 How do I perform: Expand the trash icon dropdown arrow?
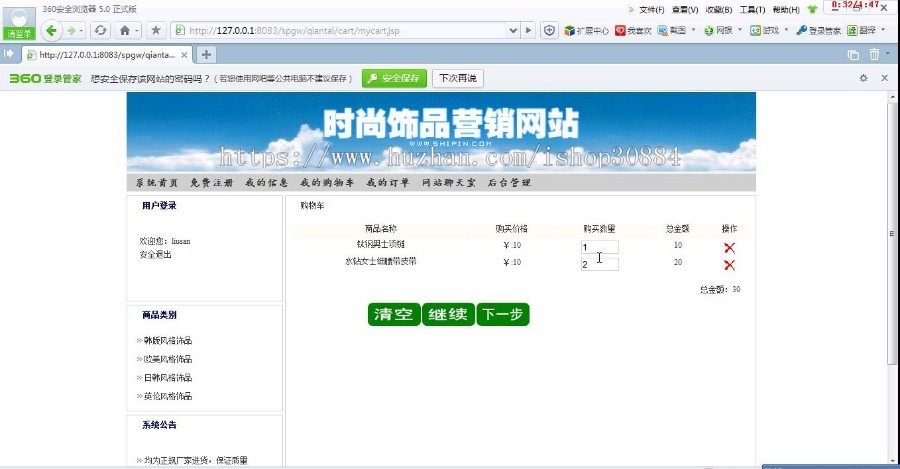pos(887,53)
